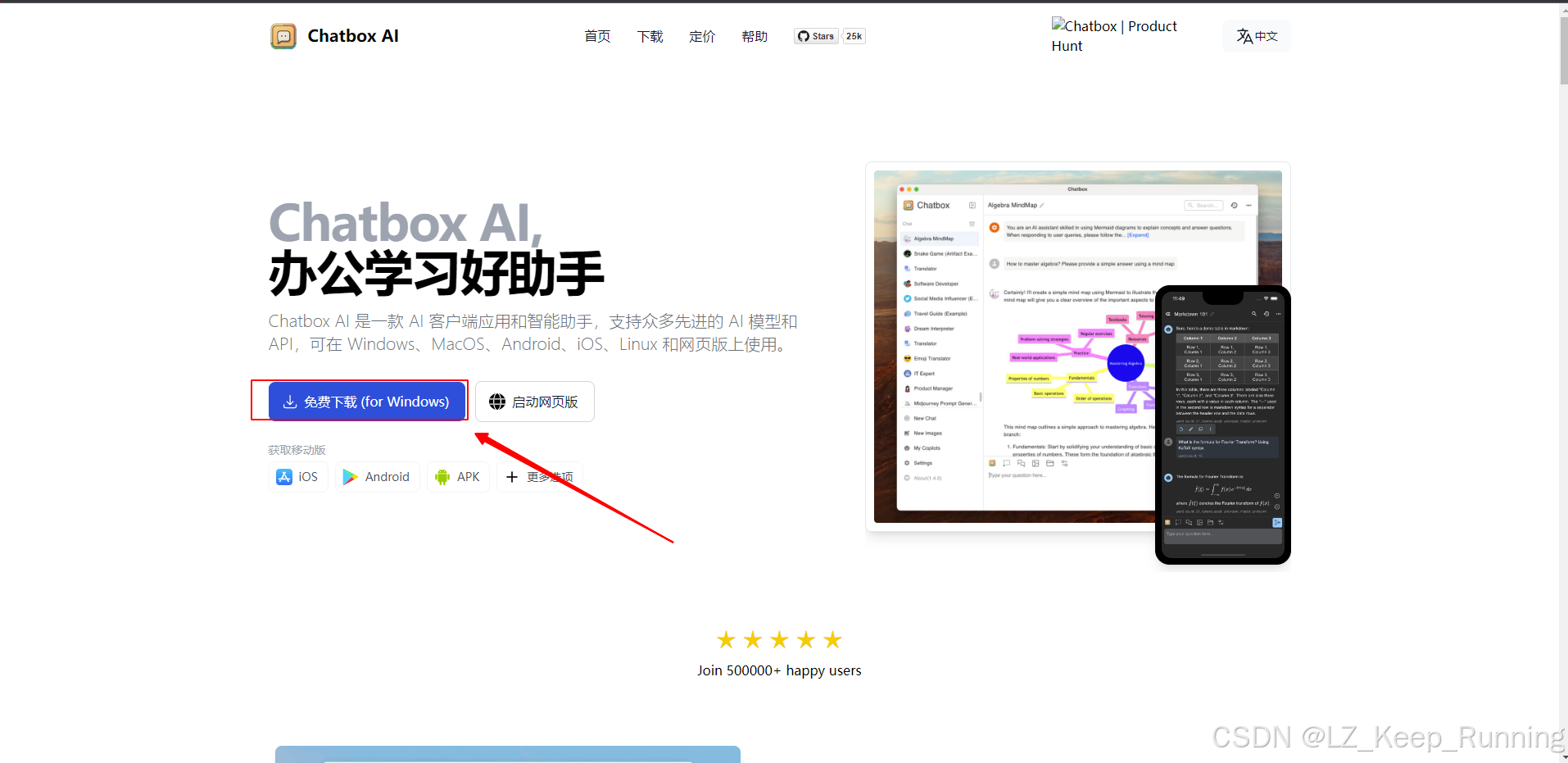Click the Chatbox AI logo icon
Screen dimensions: 1568x763
283,36
